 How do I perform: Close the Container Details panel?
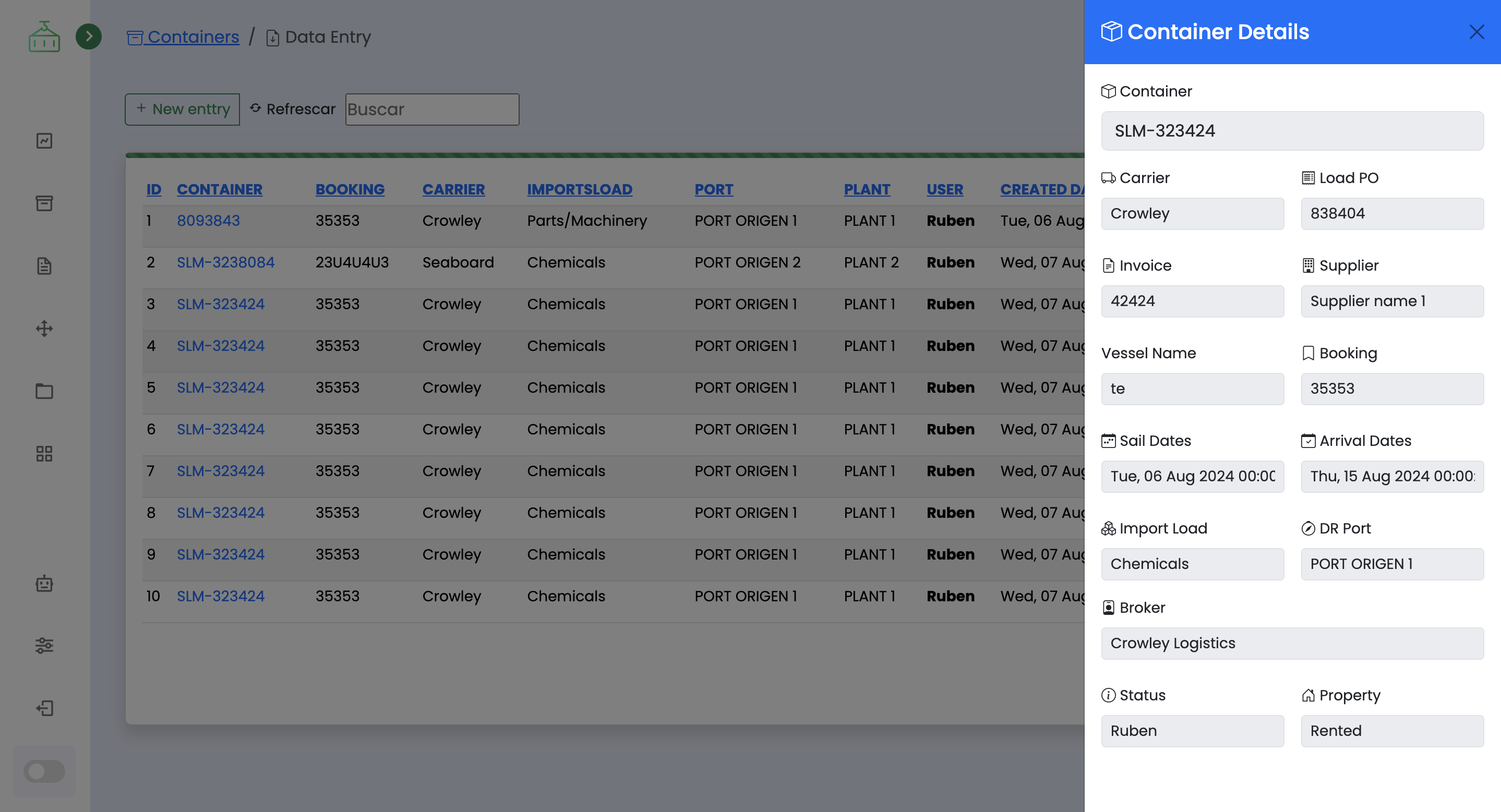pos(1476,32)
